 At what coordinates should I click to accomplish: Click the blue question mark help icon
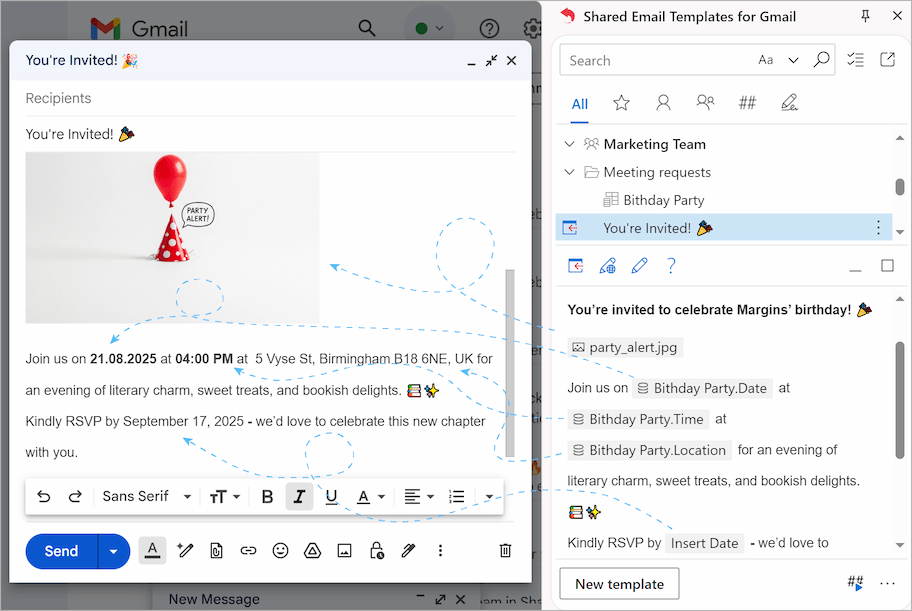671,266
